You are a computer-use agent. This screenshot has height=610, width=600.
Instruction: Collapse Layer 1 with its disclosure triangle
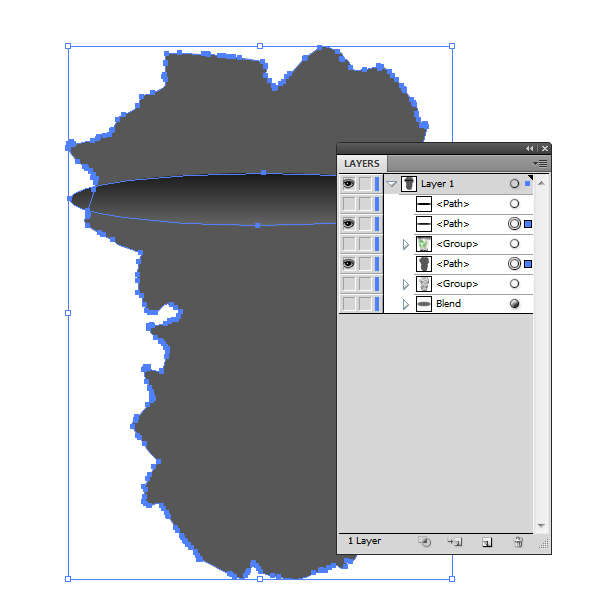391,184
